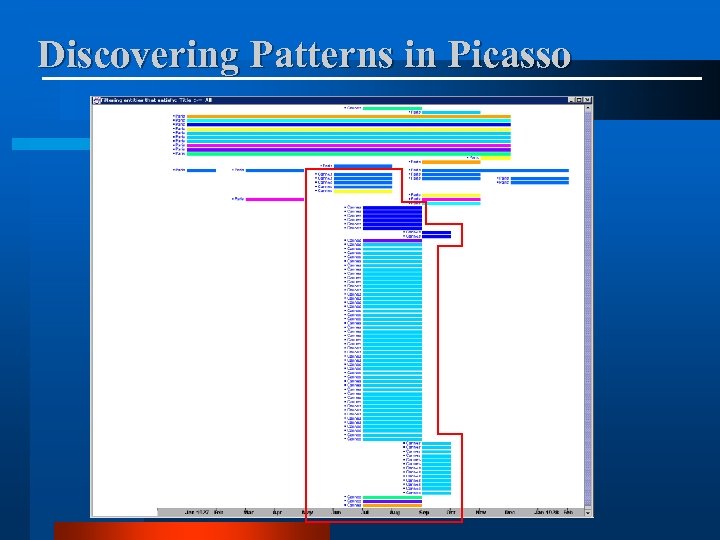Maximize the timeline window

pyautogui.click(x=579, y=100)
